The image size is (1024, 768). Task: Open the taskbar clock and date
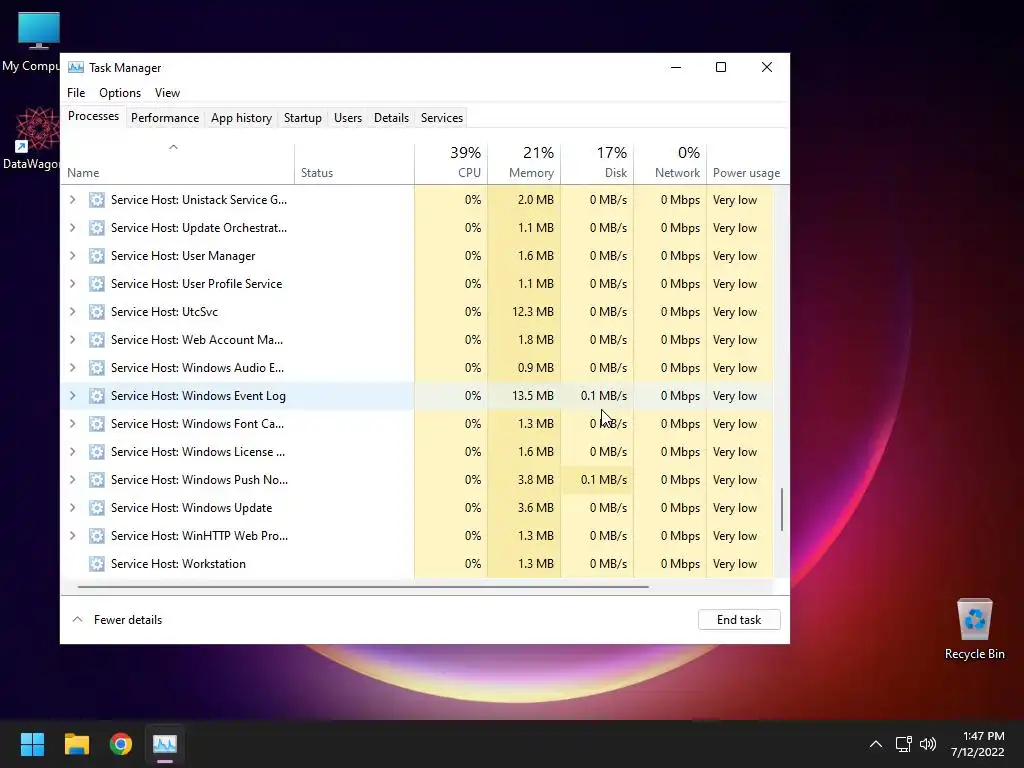tap(977, 744)
